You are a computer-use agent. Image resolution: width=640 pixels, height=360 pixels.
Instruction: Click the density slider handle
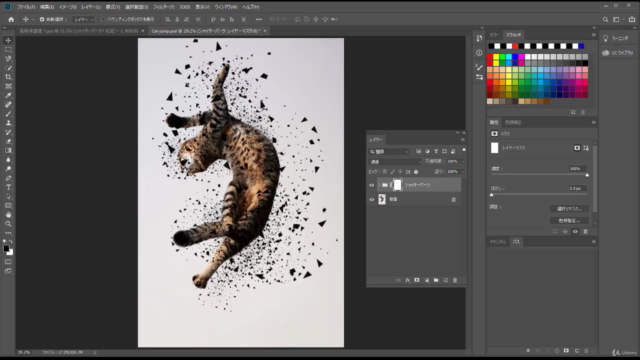coord(587,175)
